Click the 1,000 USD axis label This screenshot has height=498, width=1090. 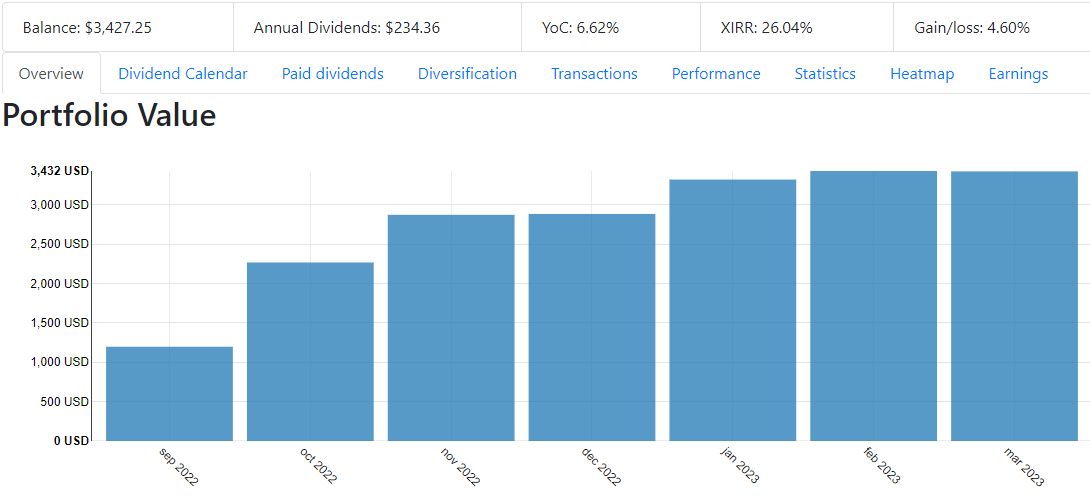[58, 362]
